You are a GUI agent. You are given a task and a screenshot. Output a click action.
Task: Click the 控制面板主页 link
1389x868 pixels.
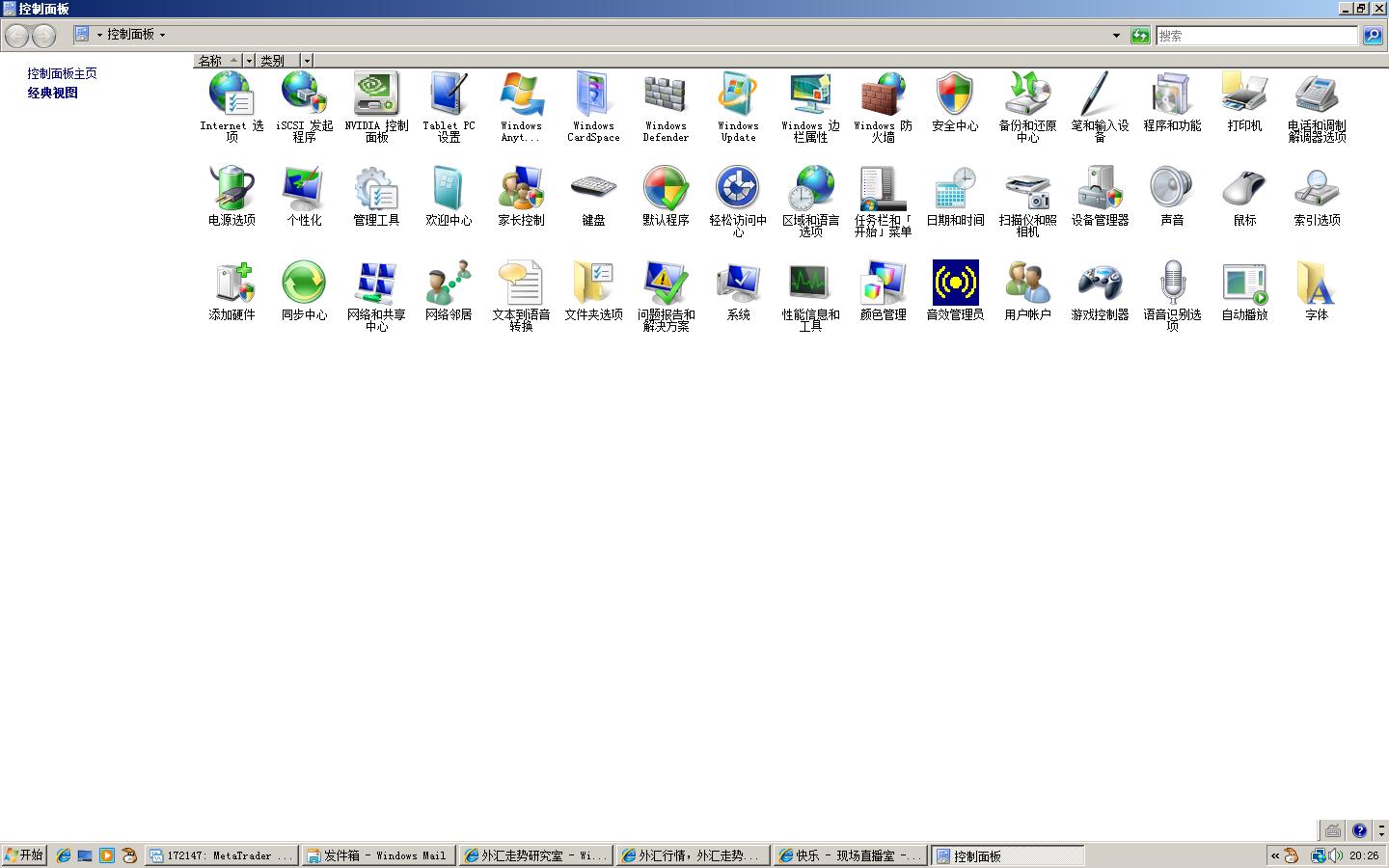62,73
